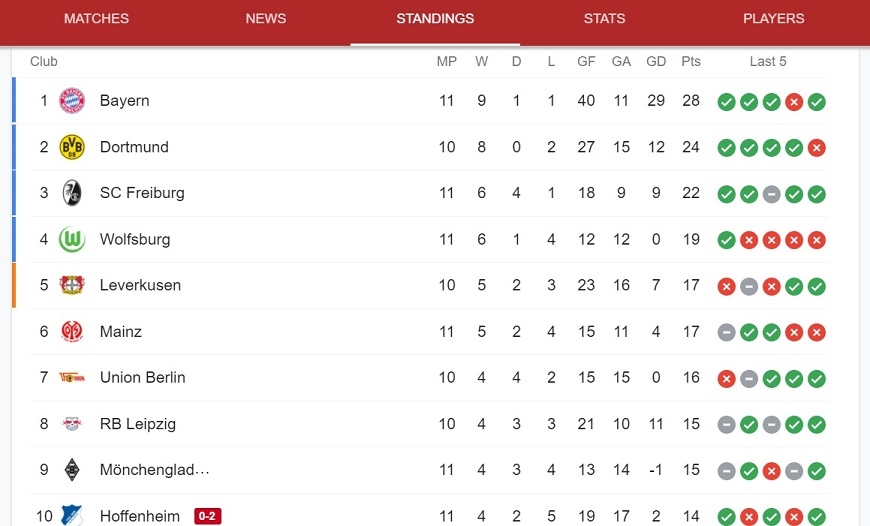Open the News tab

tap(266, 18)
